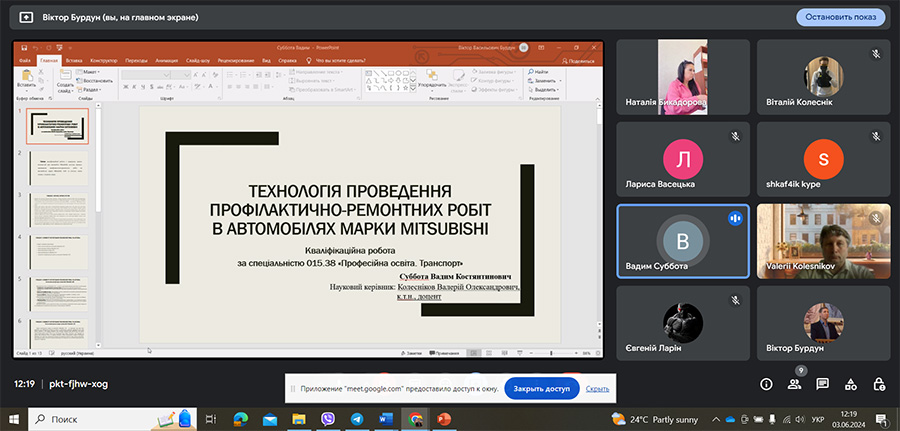Open the Анимация ribbon tab
This screenshot has width=900, height=431.
coord(166,61)
